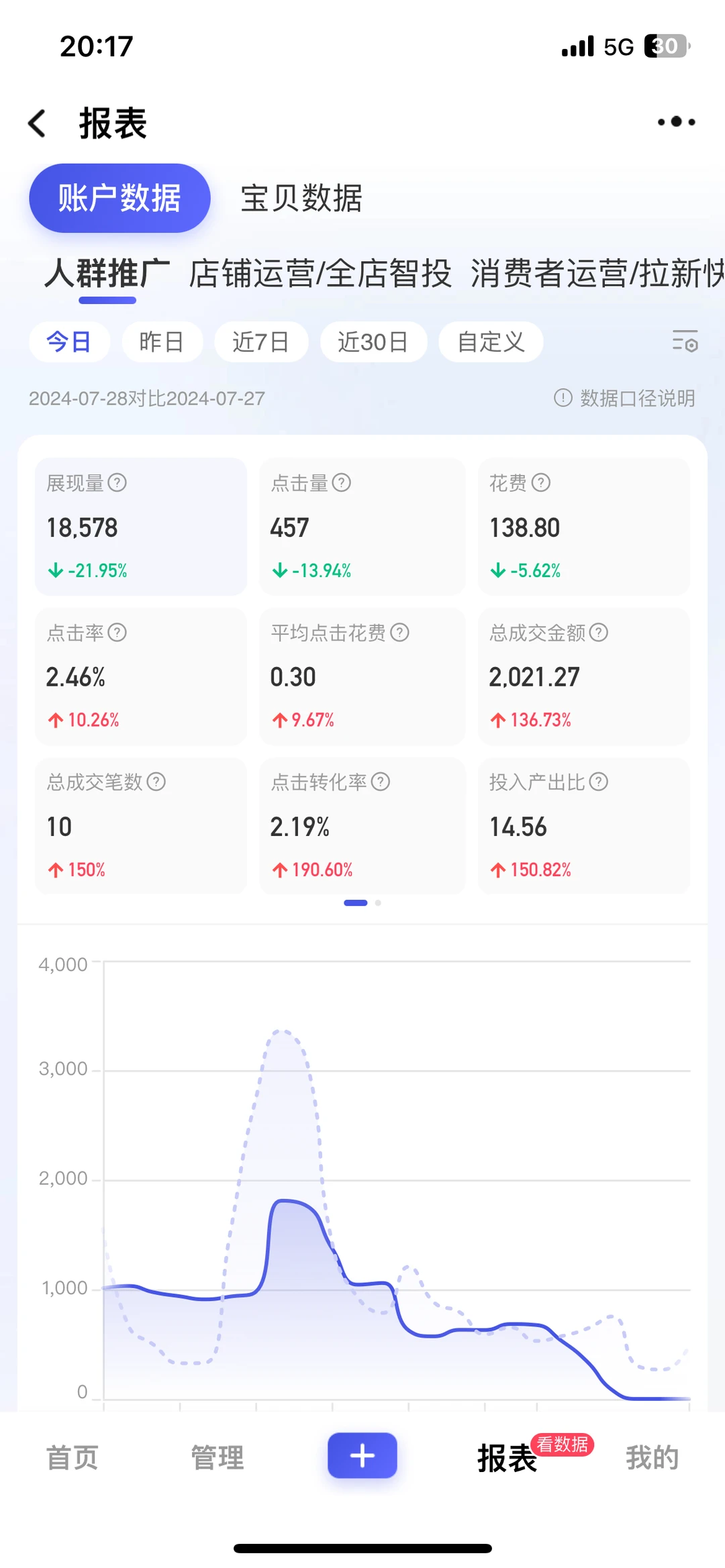Tap help icon next to 平均点击花费
The image size is (725, 1568).
[x=399, y=632]
